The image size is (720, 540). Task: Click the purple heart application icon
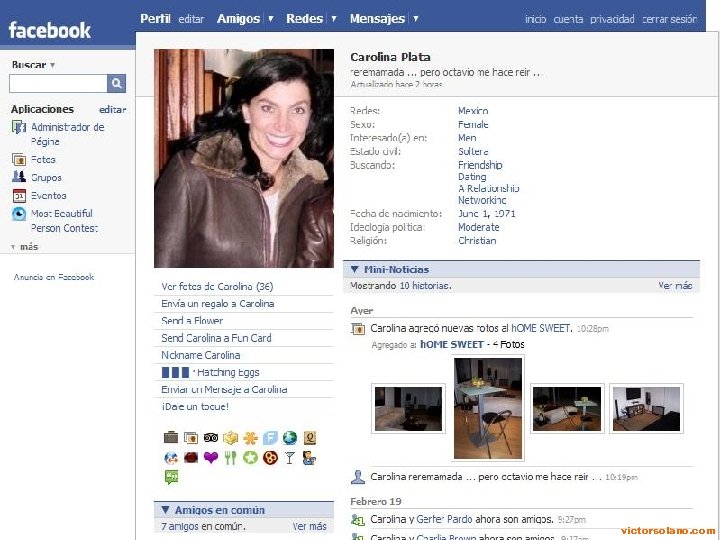pos(211,457)
